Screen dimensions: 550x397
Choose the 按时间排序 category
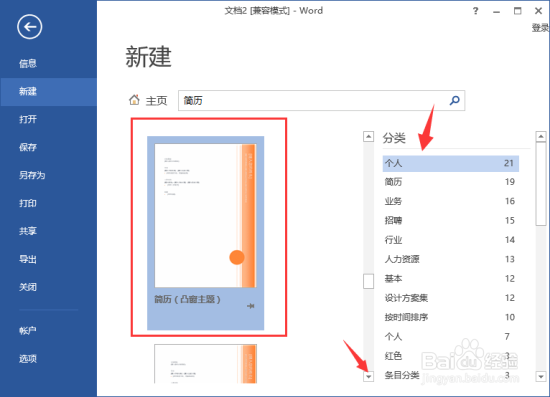[x=451, y=317]
